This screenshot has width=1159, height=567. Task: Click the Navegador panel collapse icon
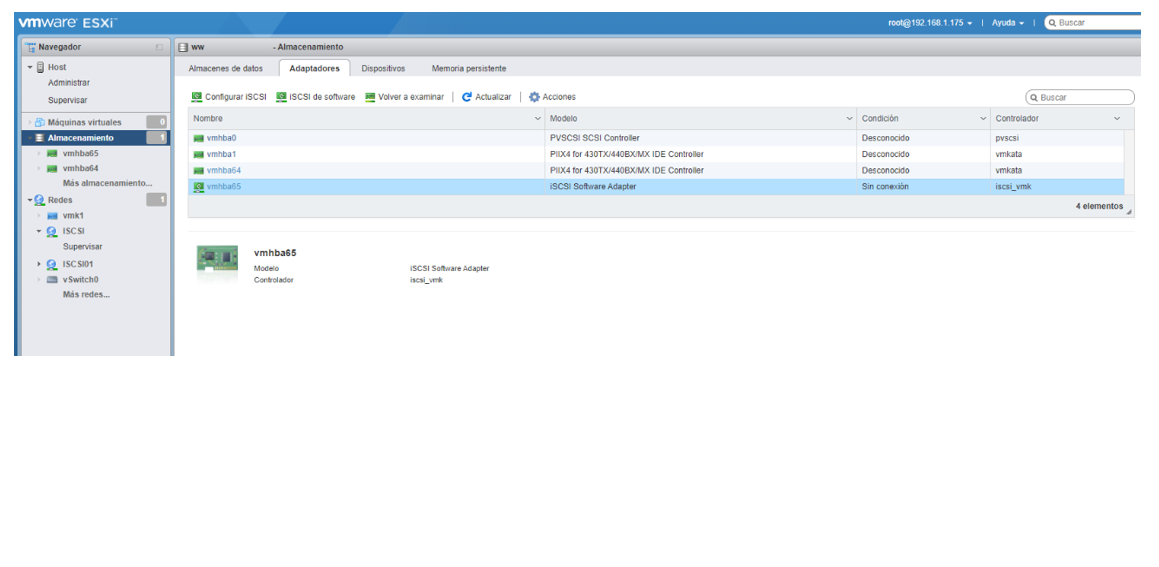159,47
